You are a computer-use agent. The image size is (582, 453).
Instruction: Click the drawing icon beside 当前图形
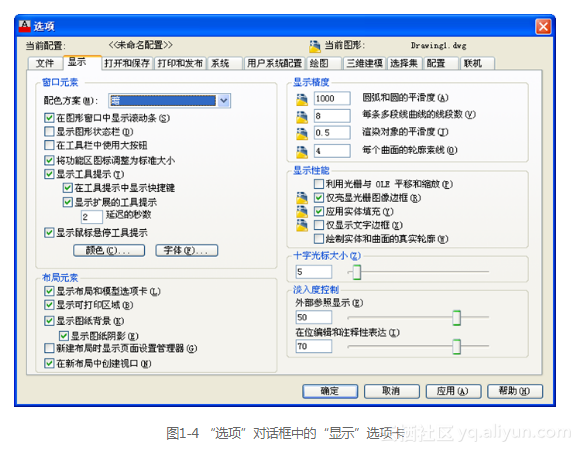tap(315, 46)
